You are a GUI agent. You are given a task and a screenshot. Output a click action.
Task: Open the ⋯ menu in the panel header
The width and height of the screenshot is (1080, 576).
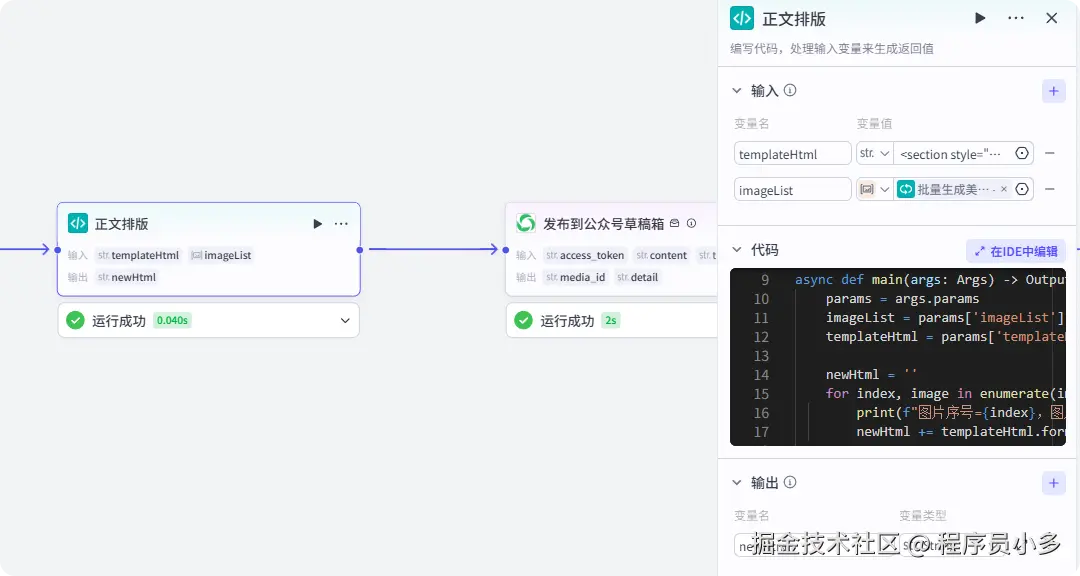(1014, 17)
